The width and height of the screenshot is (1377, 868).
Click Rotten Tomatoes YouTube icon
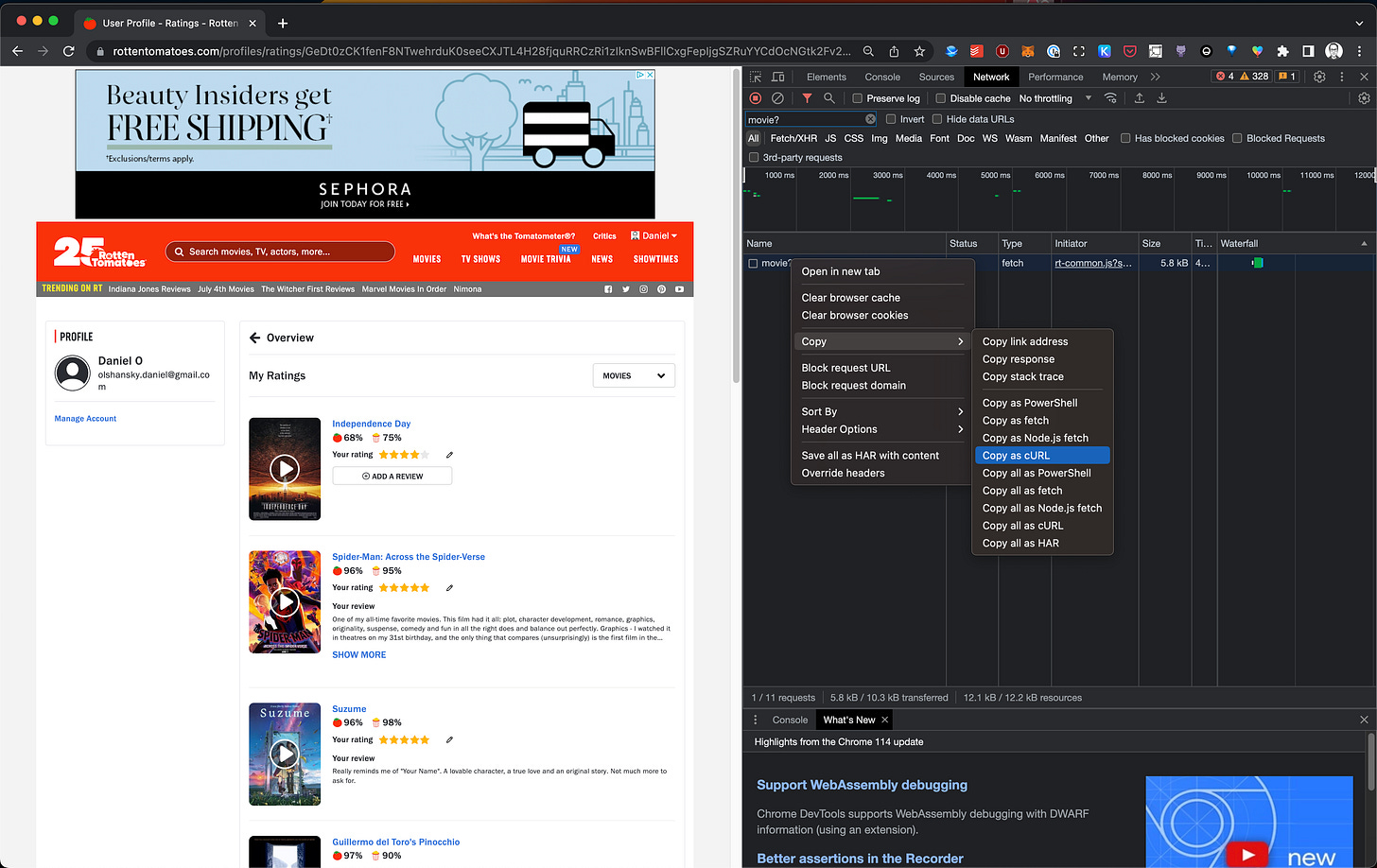(679, 289)
